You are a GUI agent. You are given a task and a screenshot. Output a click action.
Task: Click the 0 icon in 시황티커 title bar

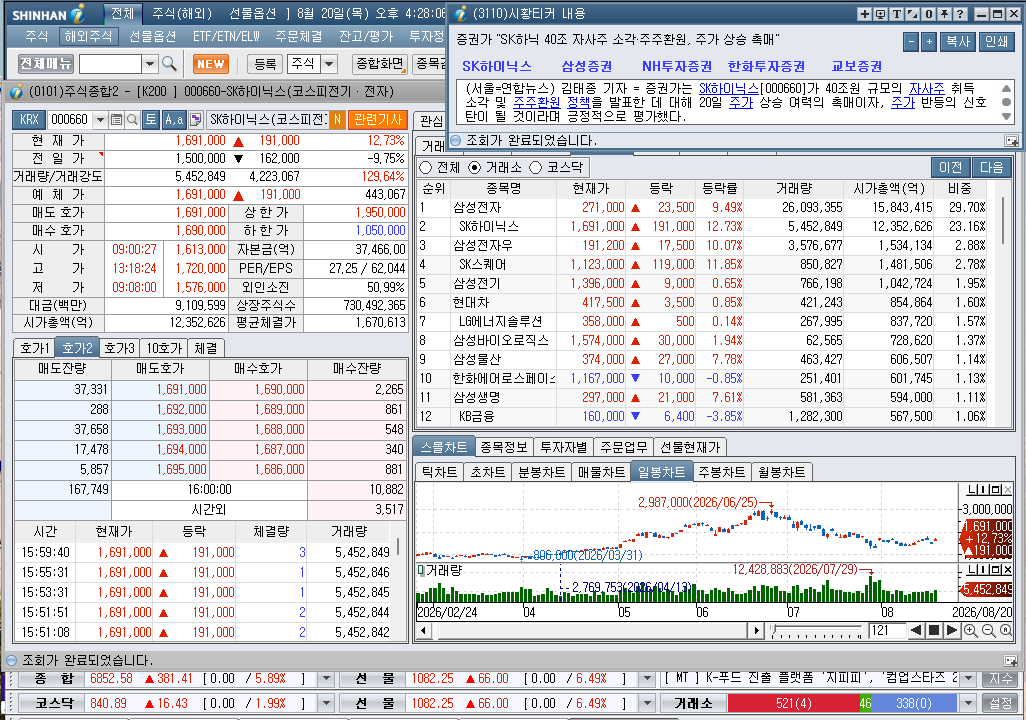click(929, 14)
